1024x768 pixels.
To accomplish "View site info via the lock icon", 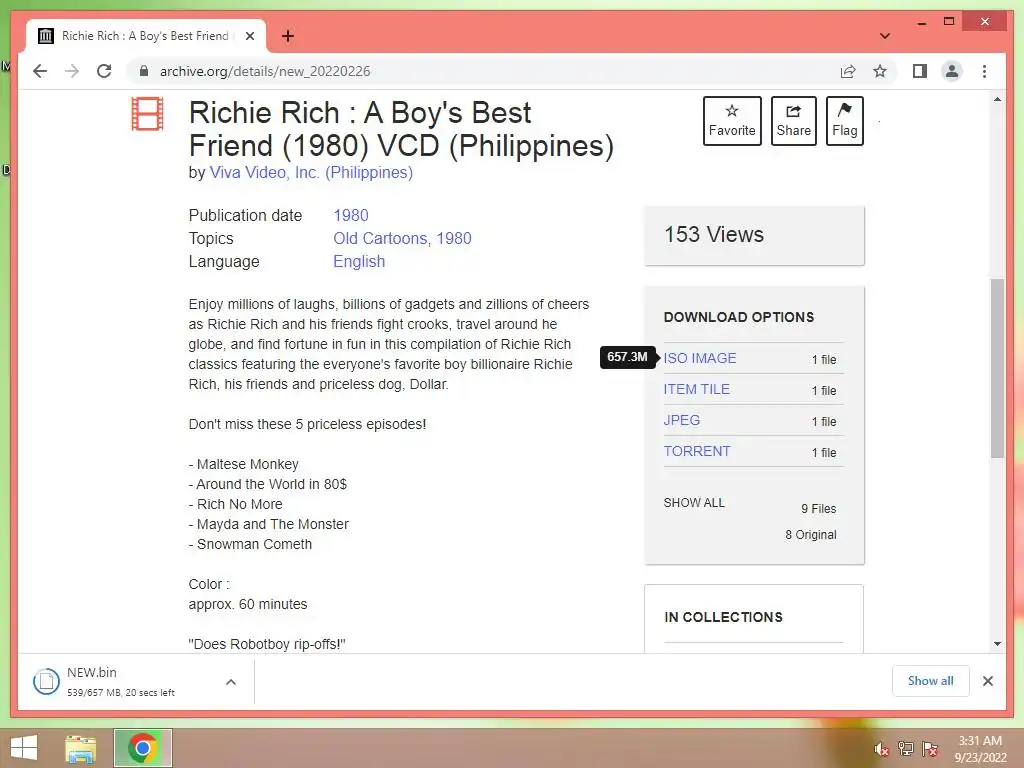I will [144, 71].
